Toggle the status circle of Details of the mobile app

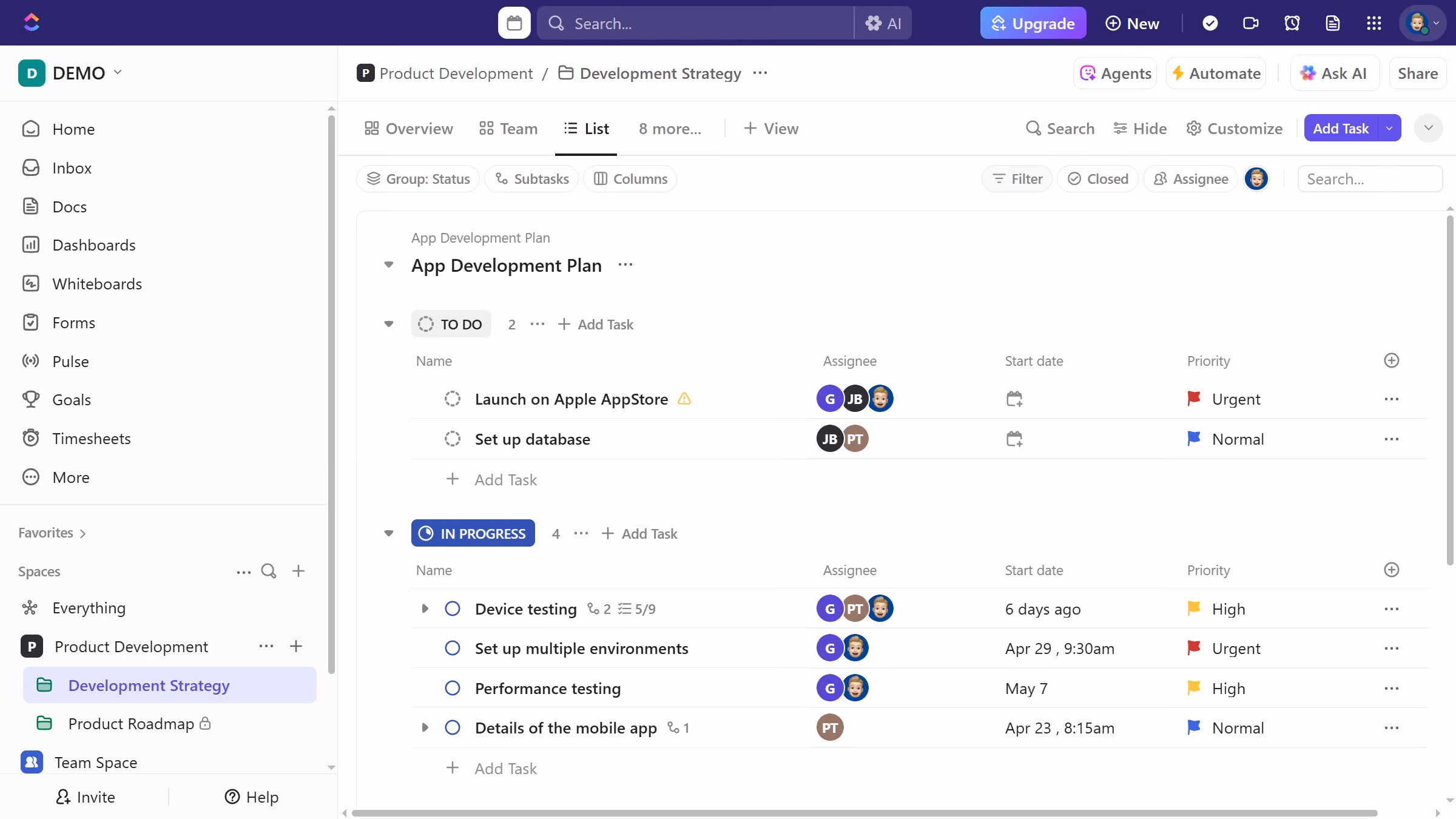tap(453, 727)
